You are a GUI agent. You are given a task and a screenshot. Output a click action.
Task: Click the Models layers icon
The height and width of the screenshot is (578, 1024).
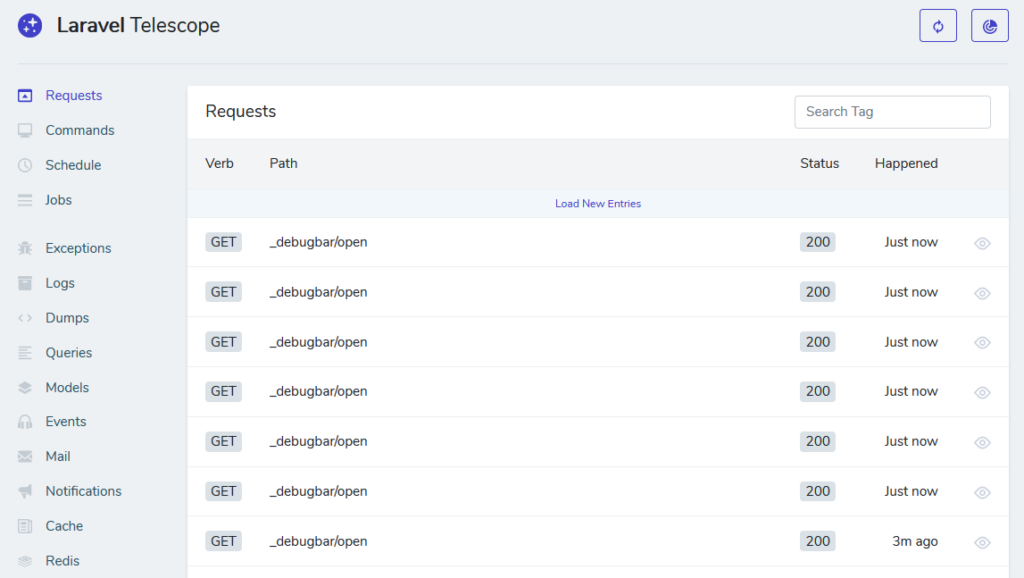25,387
